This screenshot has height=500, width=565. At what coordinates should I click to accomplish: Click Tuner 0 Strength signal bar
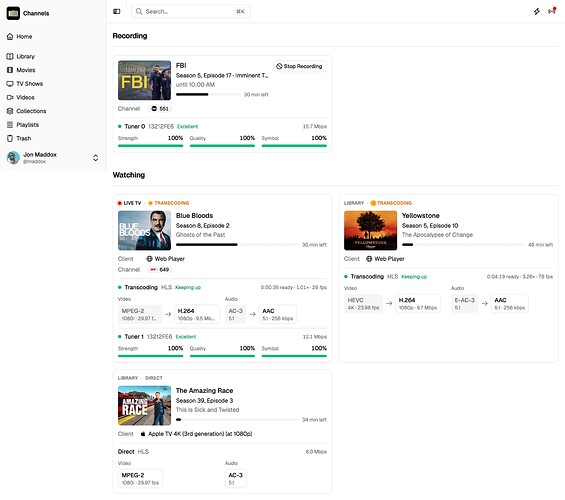tap(151, 146)
